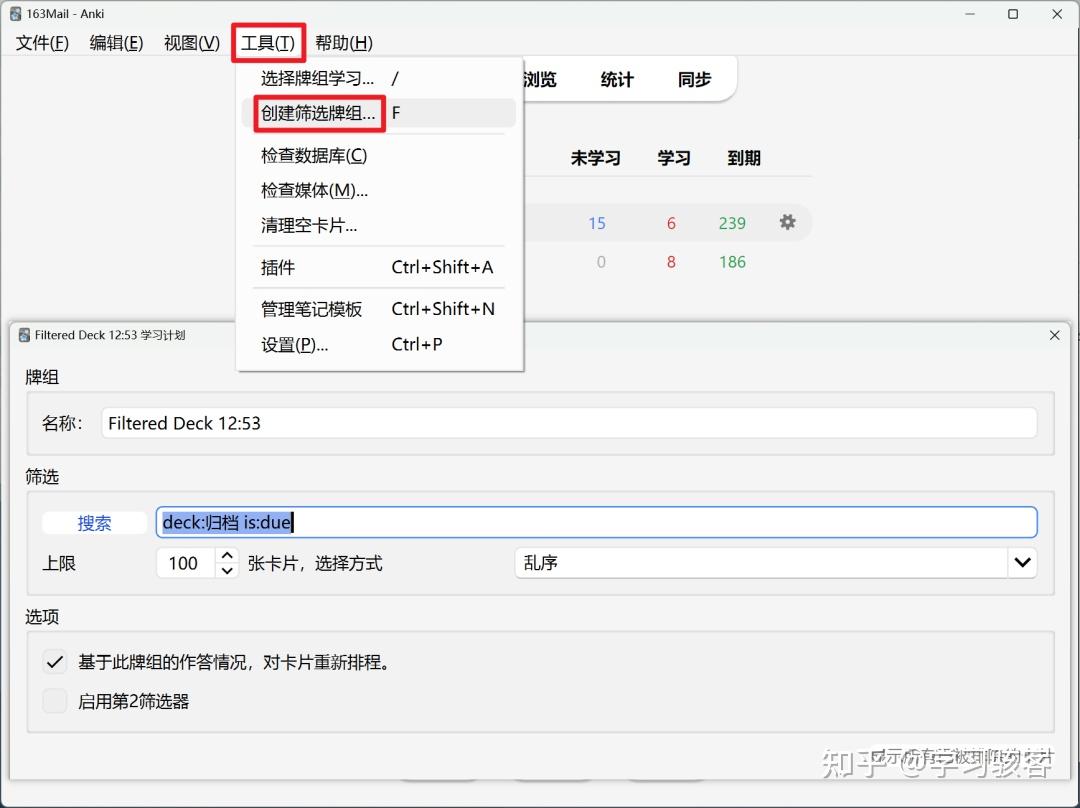The image size is (1080, 808).
Task: Click the deck options gear icon
Action: (787, 222)
